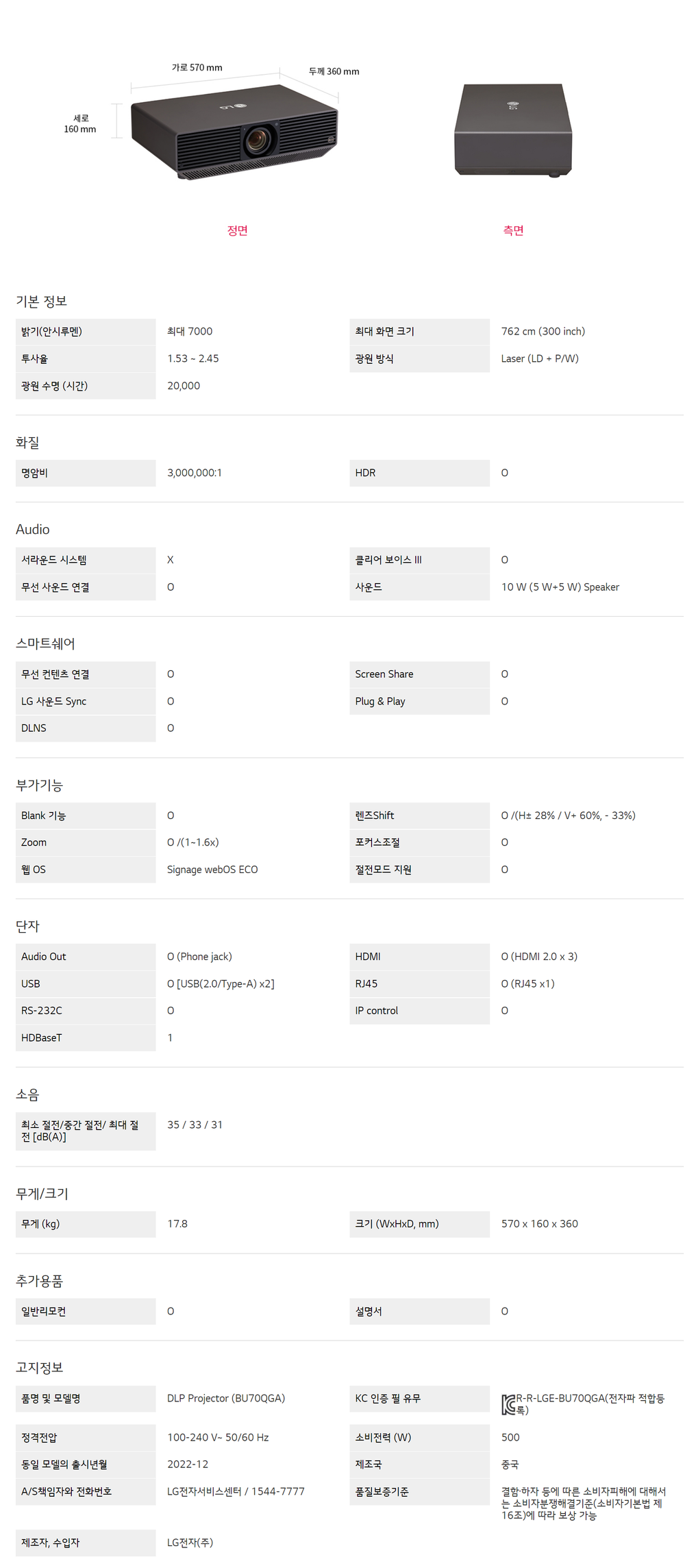
Task: Click the LG전자서비스센터 / 1544-7777 phone text
Action: pyautogui.click(x=236, y=1491)
